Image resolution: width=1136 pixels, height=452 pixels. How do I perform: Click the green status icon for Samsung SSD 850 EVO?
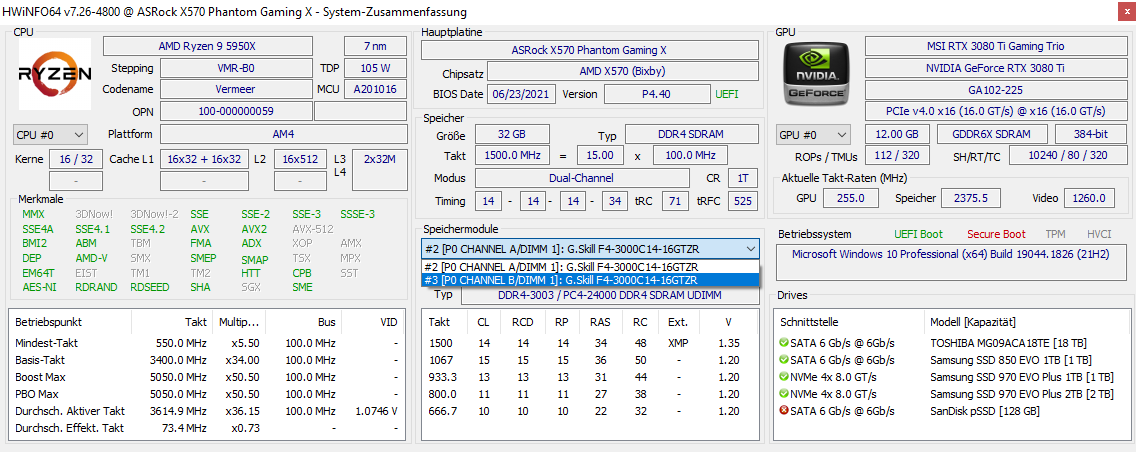click(784, 359)
